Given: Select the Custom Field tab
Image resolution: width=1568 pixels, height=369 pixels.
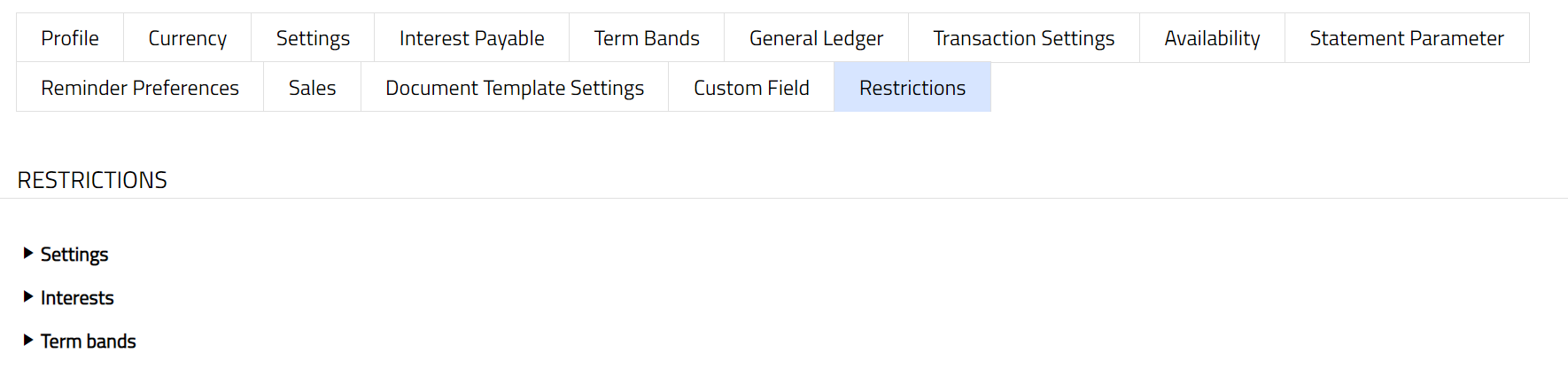Looking at the screenshot, I should point(751,88).
